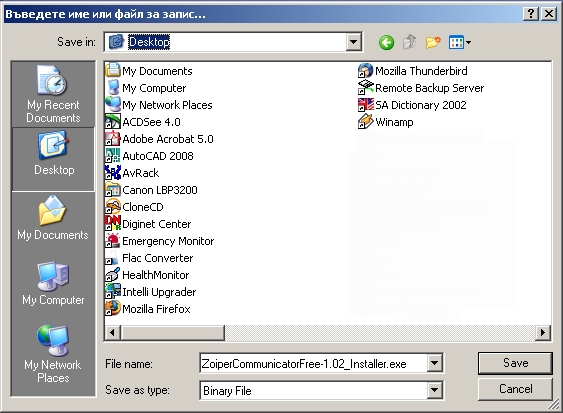Viewport: 563px width, 413px height.
Task: Open My Documents in places bar
Action: coord(53,218)
